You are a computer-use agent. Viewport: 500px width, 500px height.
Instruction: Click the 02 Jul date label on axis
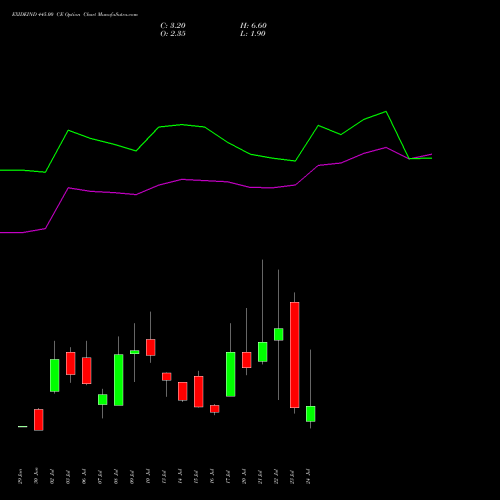52,477
